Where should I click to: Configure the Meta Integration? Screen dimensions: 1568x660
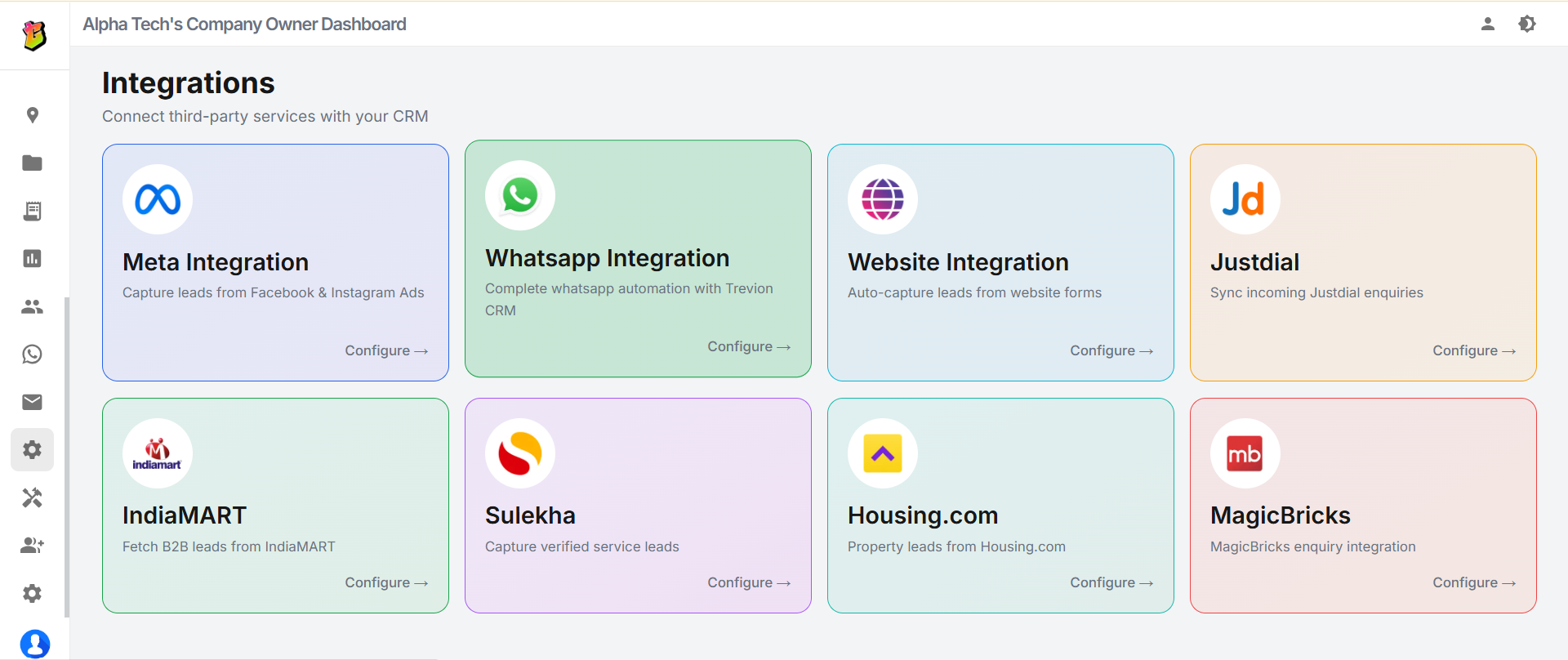coord(386,350)
